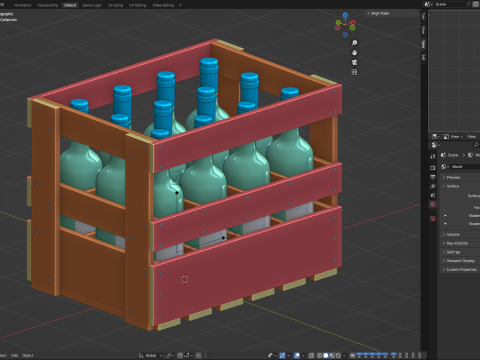Click the hand pan view icon
The image size is (480, 360).
click(x=354, y=52)
